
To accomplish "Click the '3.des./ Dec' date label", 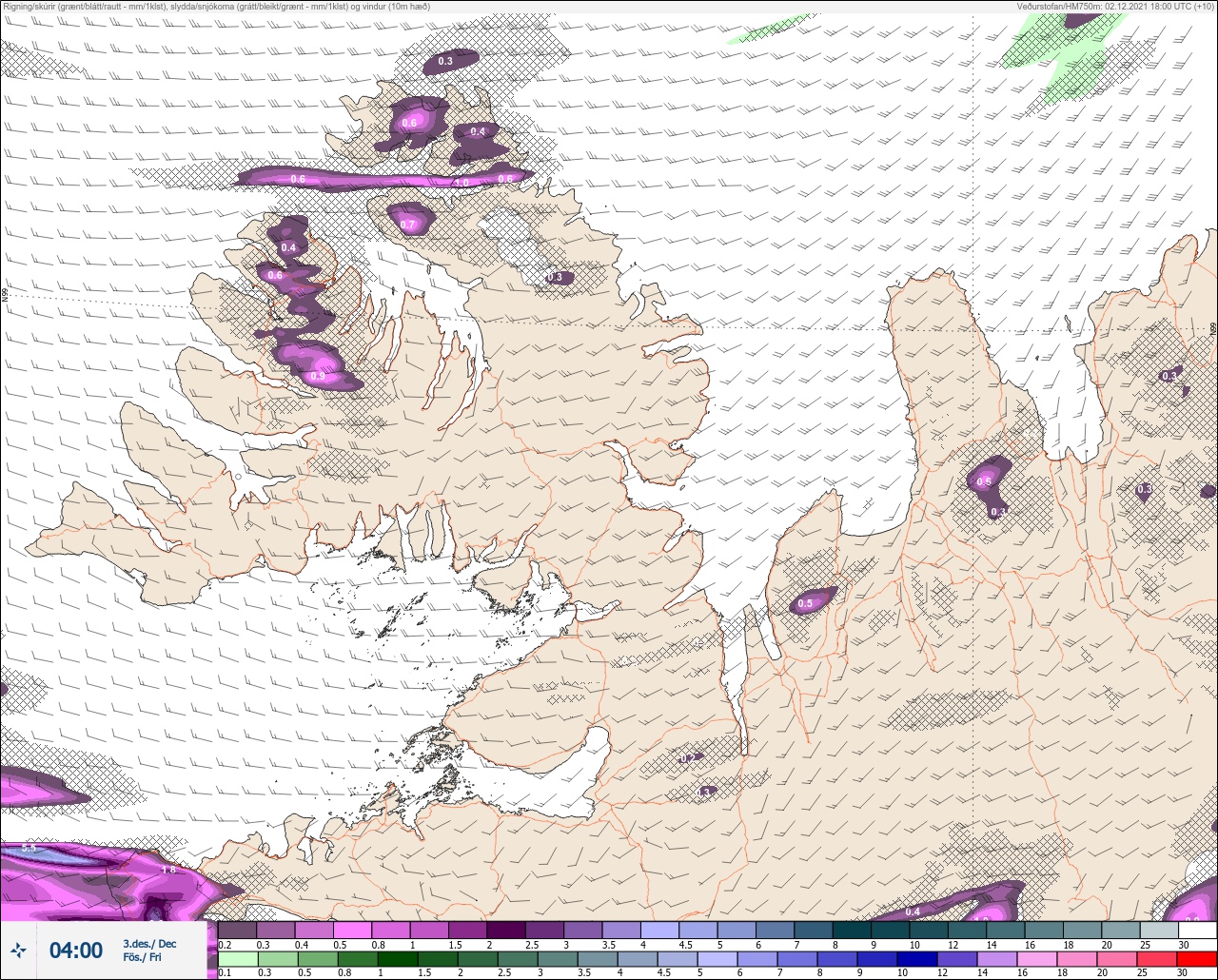I will [x=149, y=944].
